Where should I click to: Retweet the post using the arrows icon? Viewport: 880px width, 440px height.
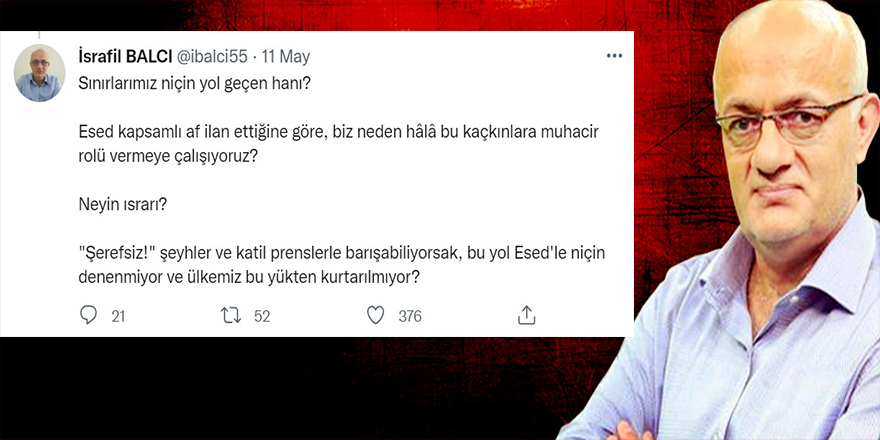point(231,315)
